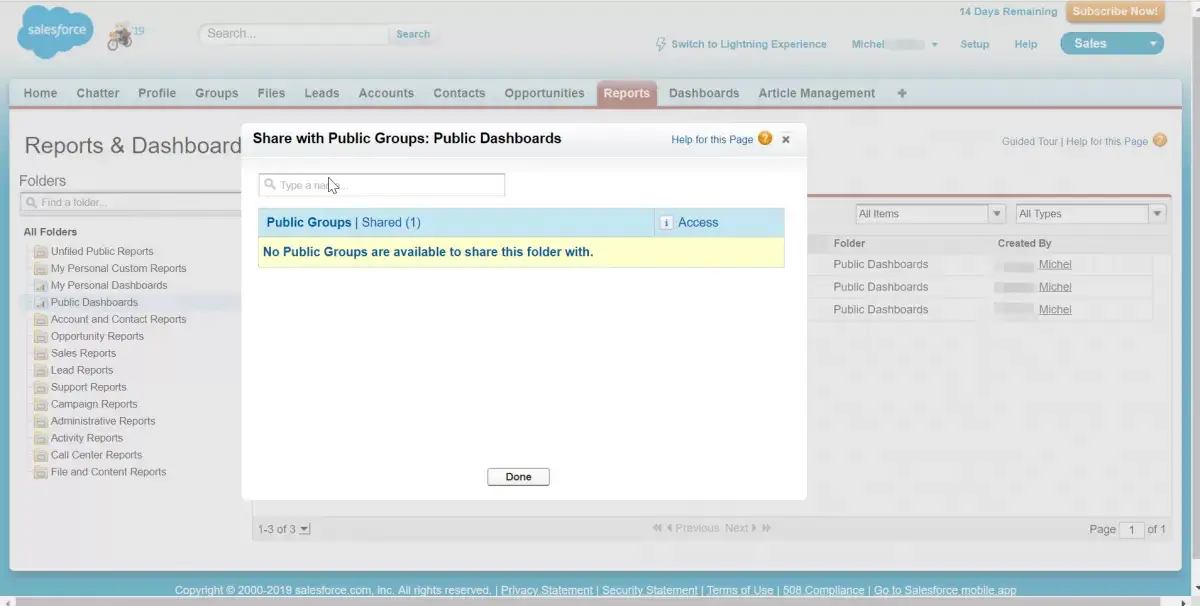Image resolution: width=1200 pixels, height=606 pixels.
Task: Open the Sales app dropdown
Action: click(1153, 44)
